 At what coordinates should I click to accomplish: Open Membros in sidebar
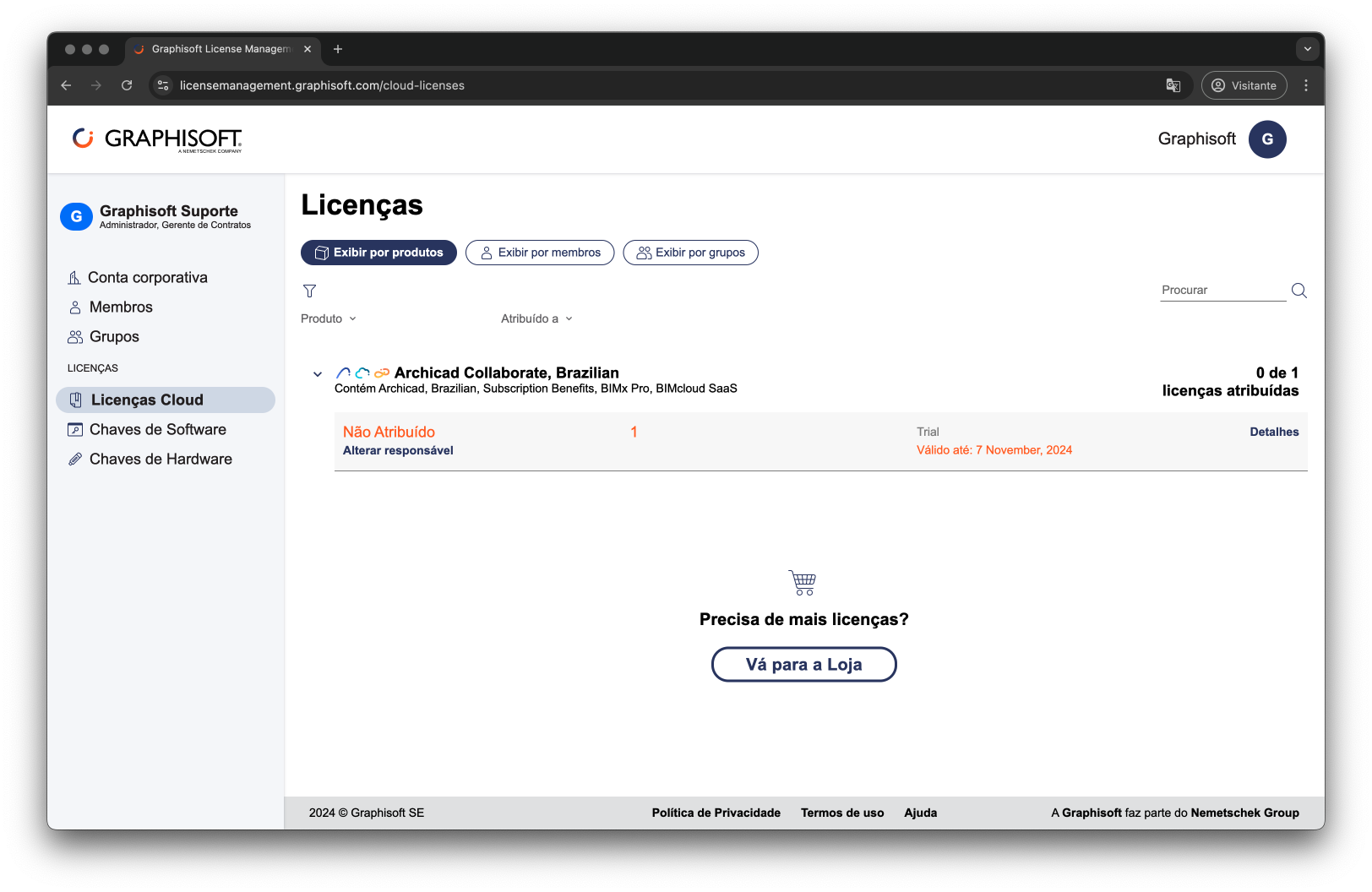(x=111, y=307)
